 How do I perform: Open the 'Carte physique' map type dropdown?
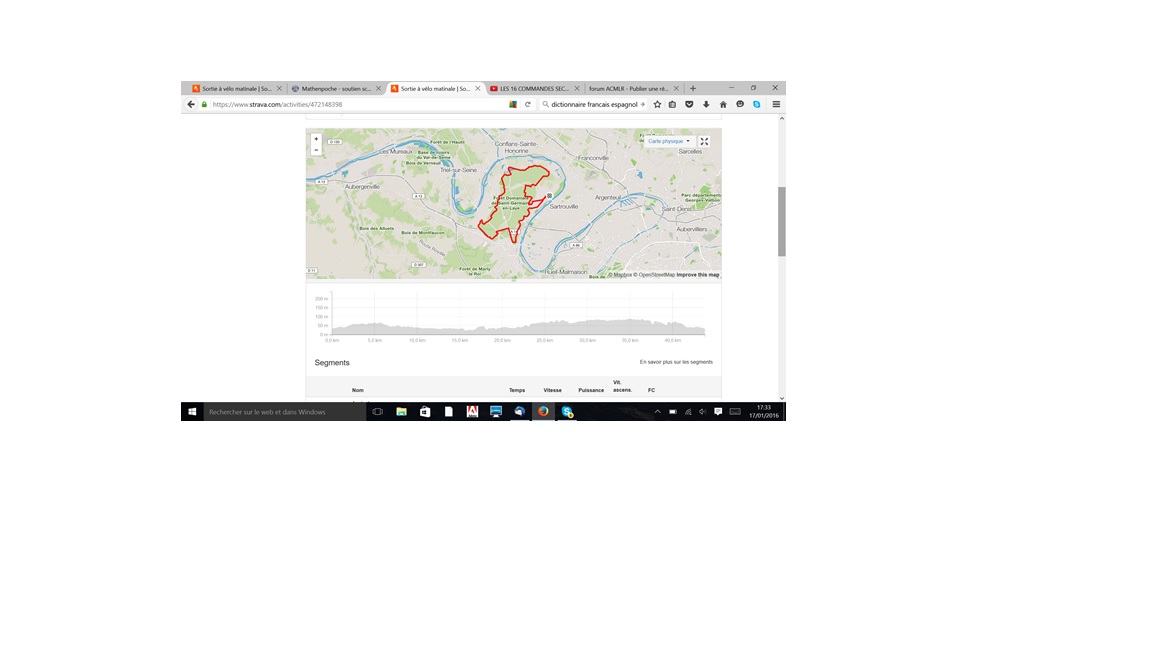click(x=668, y=141)
